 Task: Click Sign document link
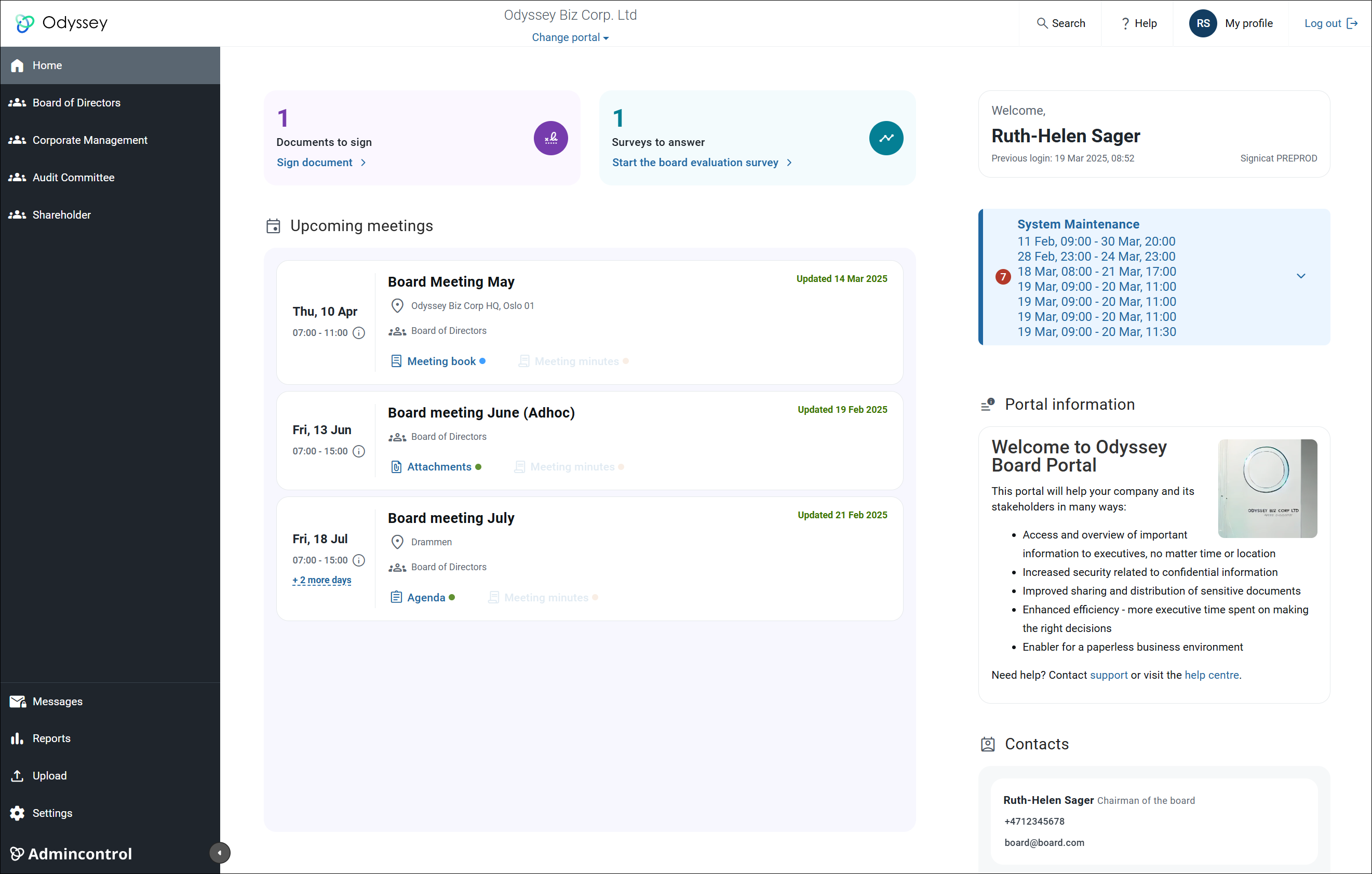point(321,163)
